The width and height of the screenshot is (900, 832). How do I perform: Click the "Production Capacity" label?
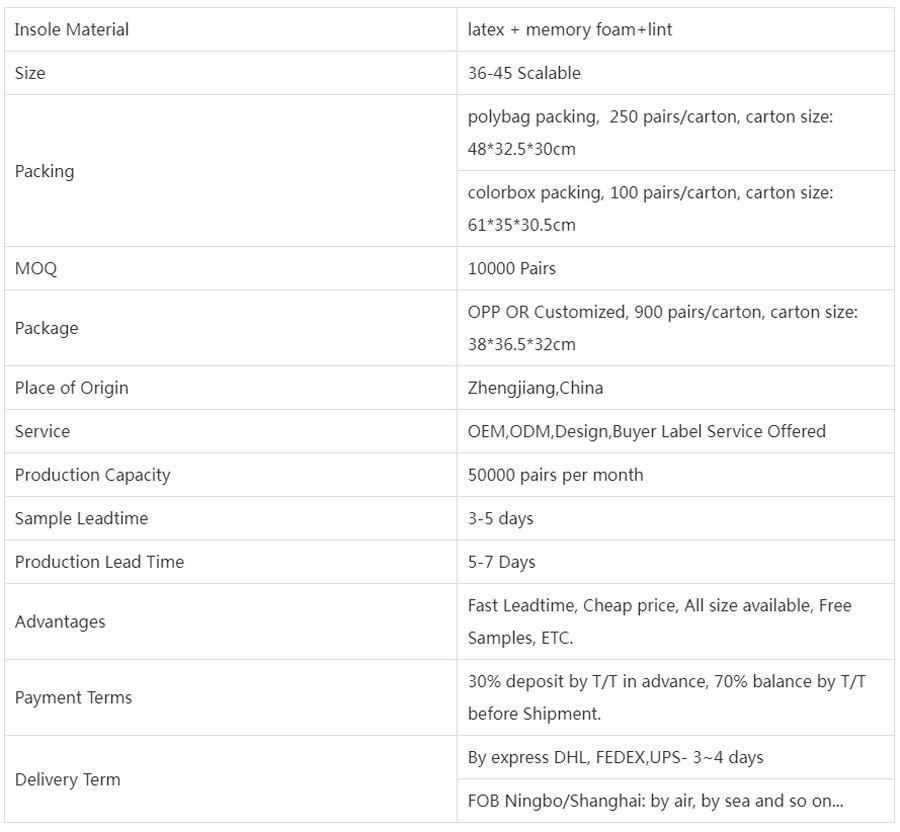[x=93, y=475]
